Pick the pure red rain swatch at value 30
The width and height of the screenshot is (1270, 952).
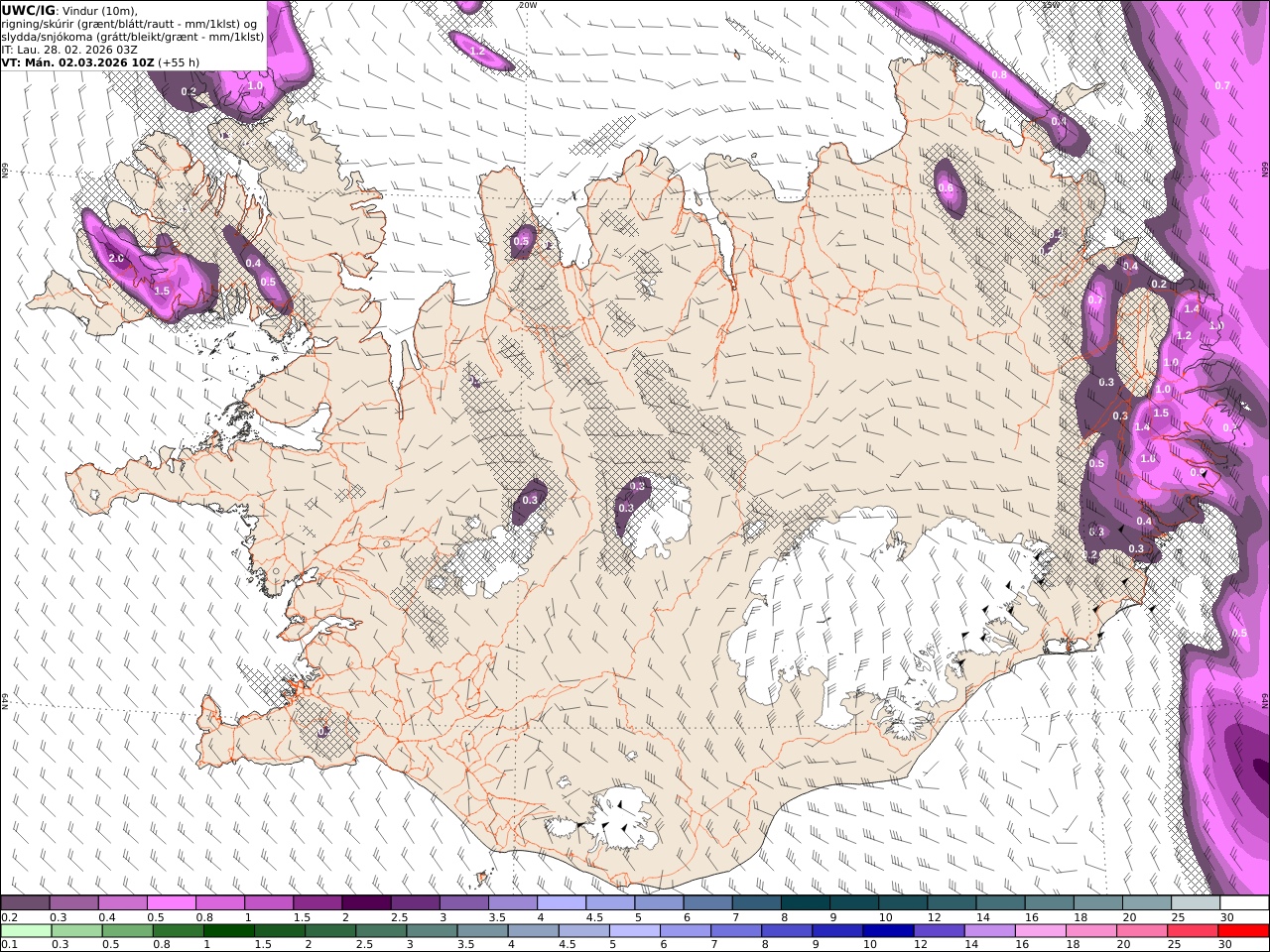click(x=1242, y=931)
